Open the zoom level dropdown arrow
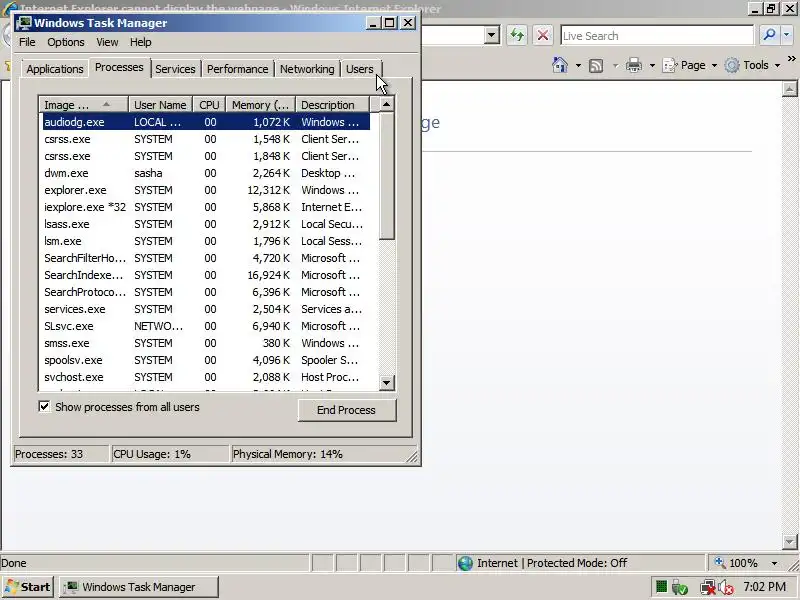Image resolution: width=800 pixels, height=600 pixels. [x=774, y=563]
